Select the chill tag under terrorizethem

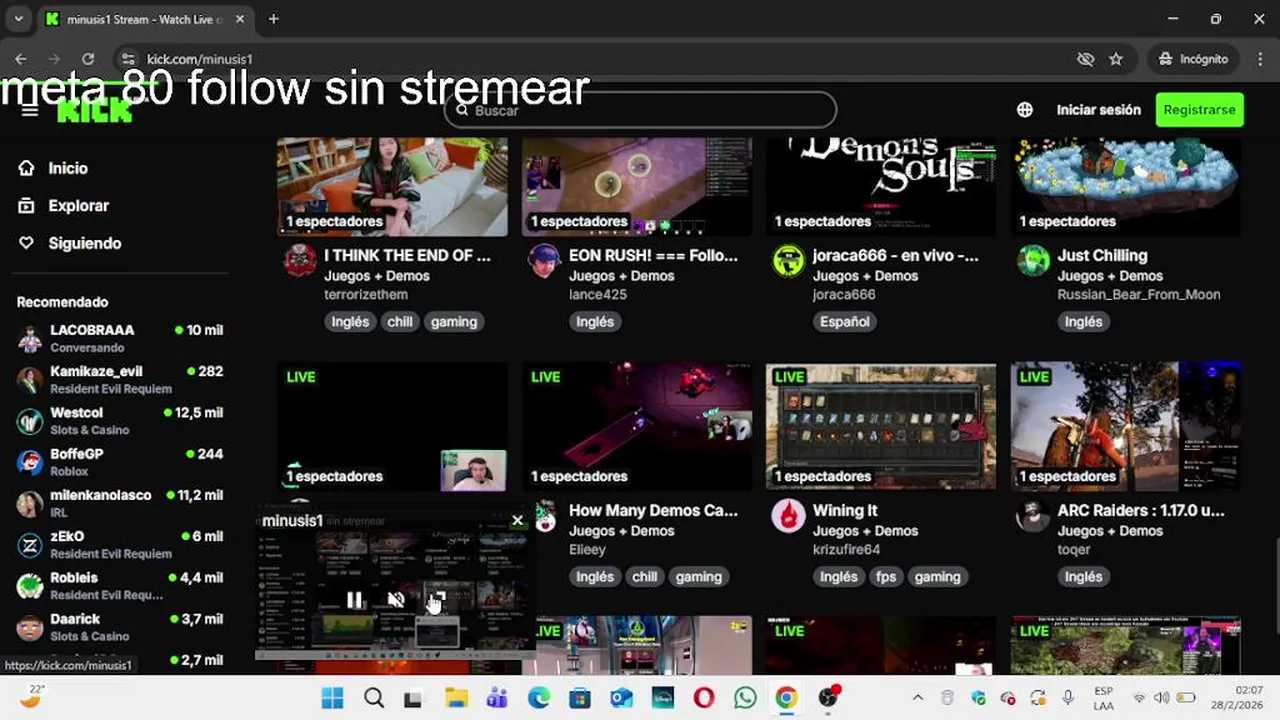400,322
